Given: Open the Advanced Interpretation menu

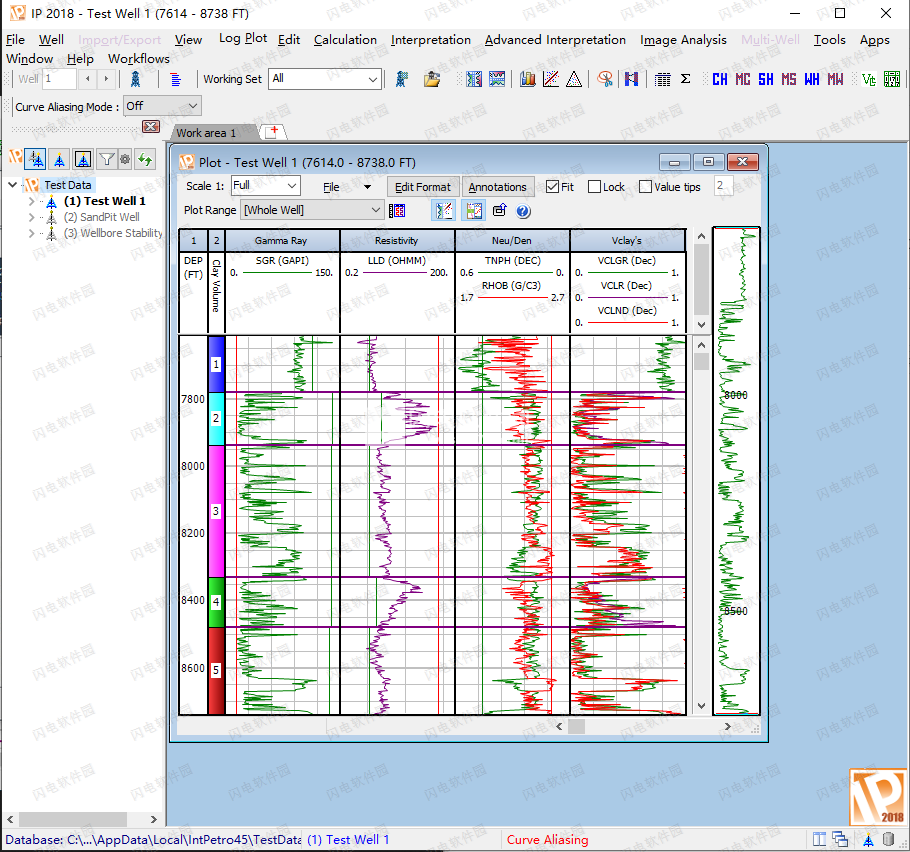Looking at the screenshot, I should pos(555,40).
